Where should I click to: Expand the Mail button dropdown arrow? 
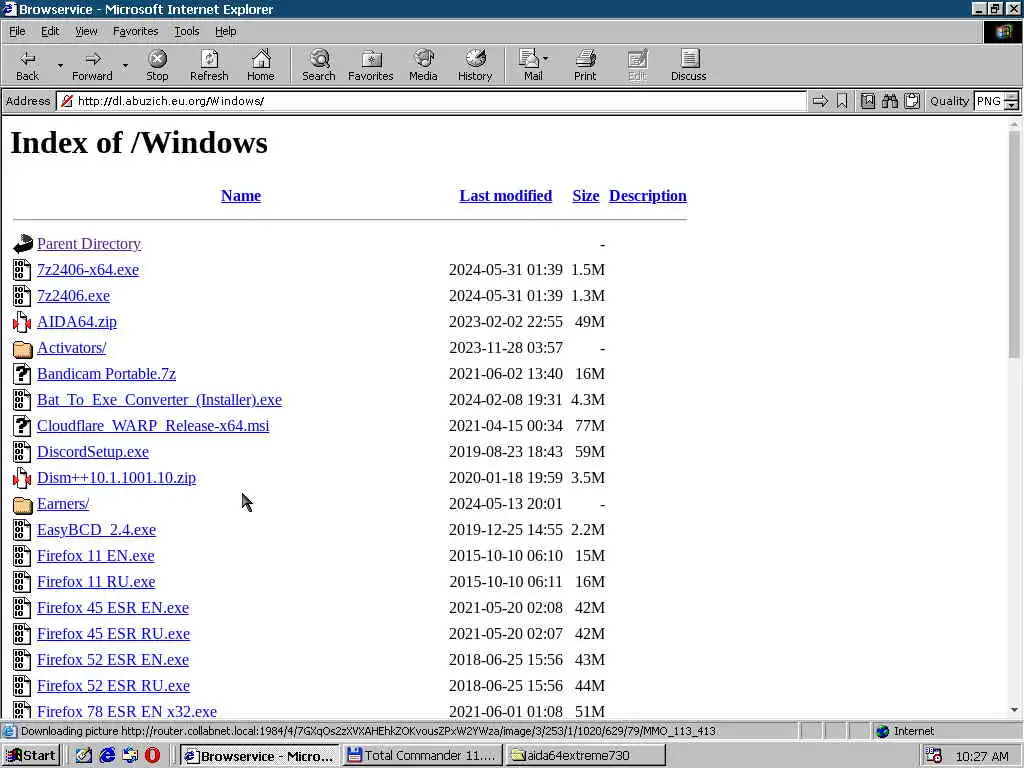click(x=546, y=59)
